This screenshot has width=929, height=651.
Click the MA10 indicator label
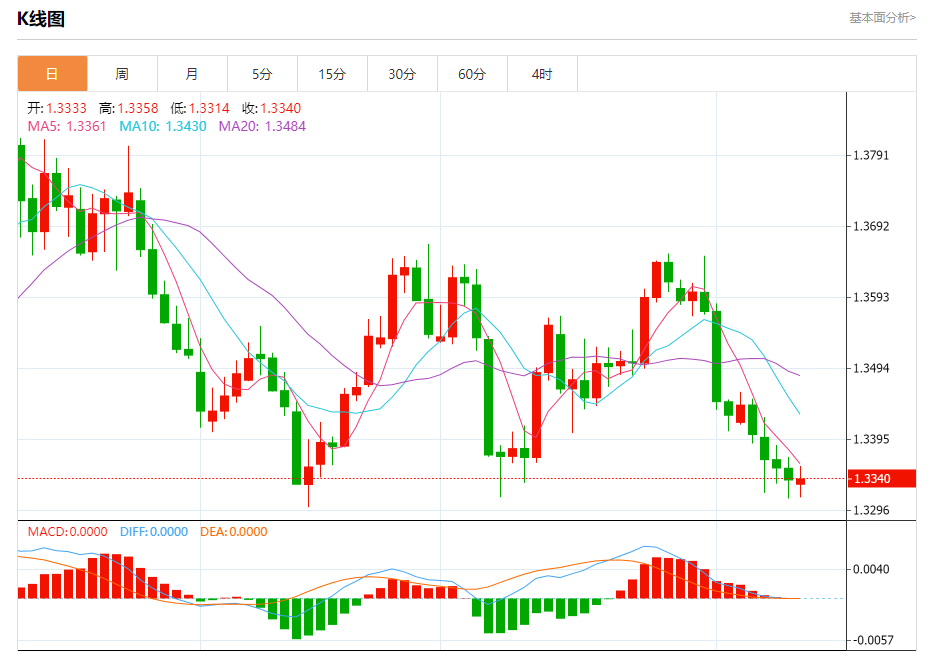pyautogui.click(x=163, y=126)
